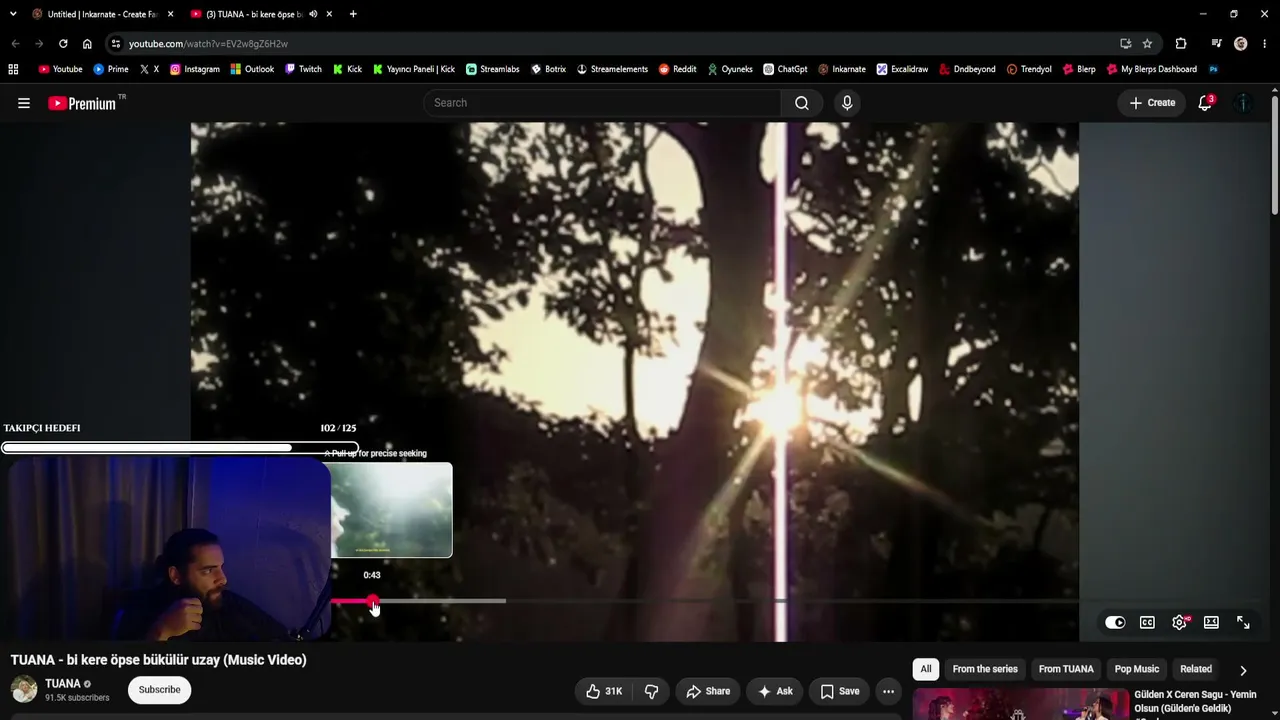
Task: Open the Trendyol bookmark
Action: 1029,69
